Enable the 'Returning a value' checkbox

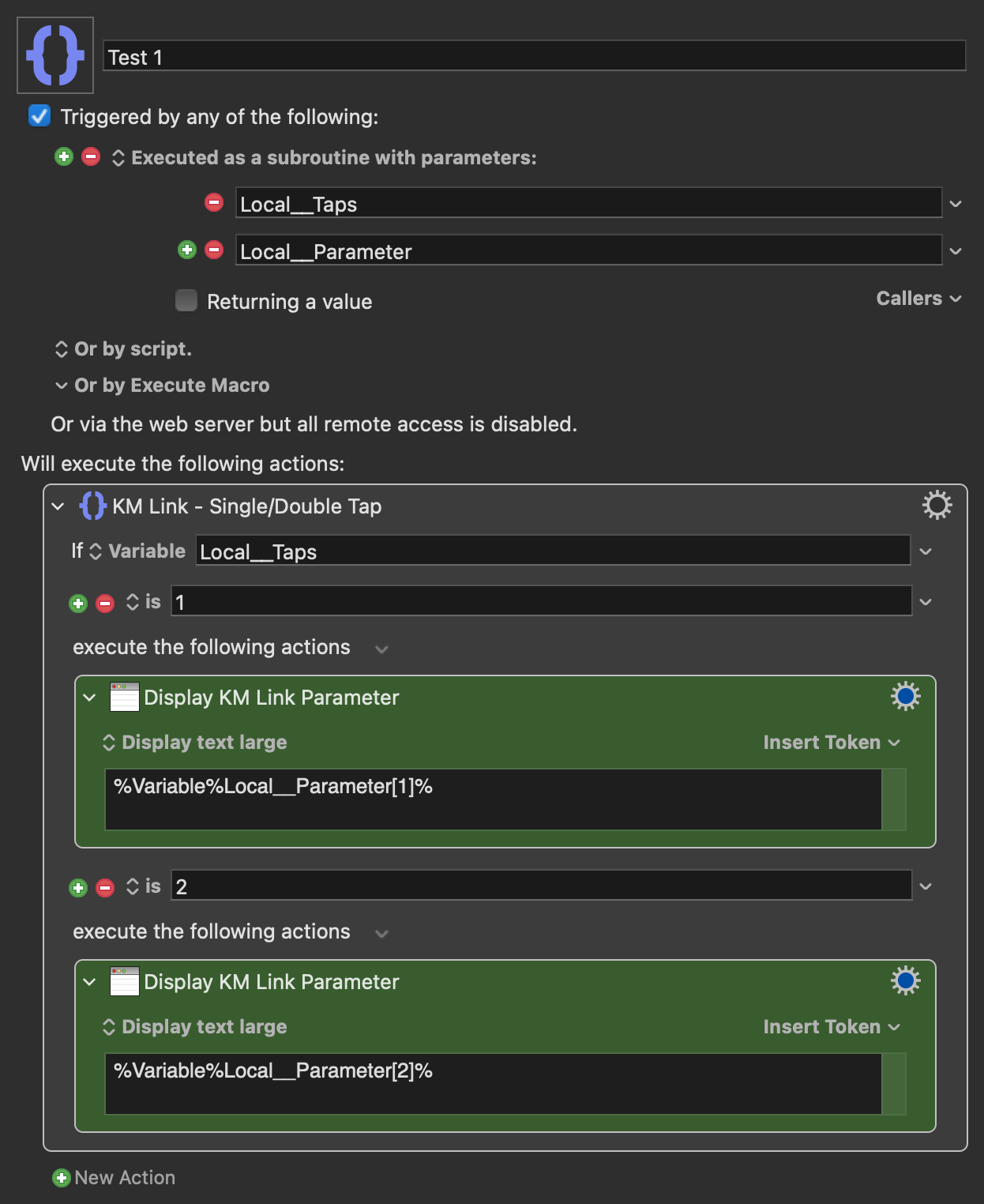(x=186, y=300)
